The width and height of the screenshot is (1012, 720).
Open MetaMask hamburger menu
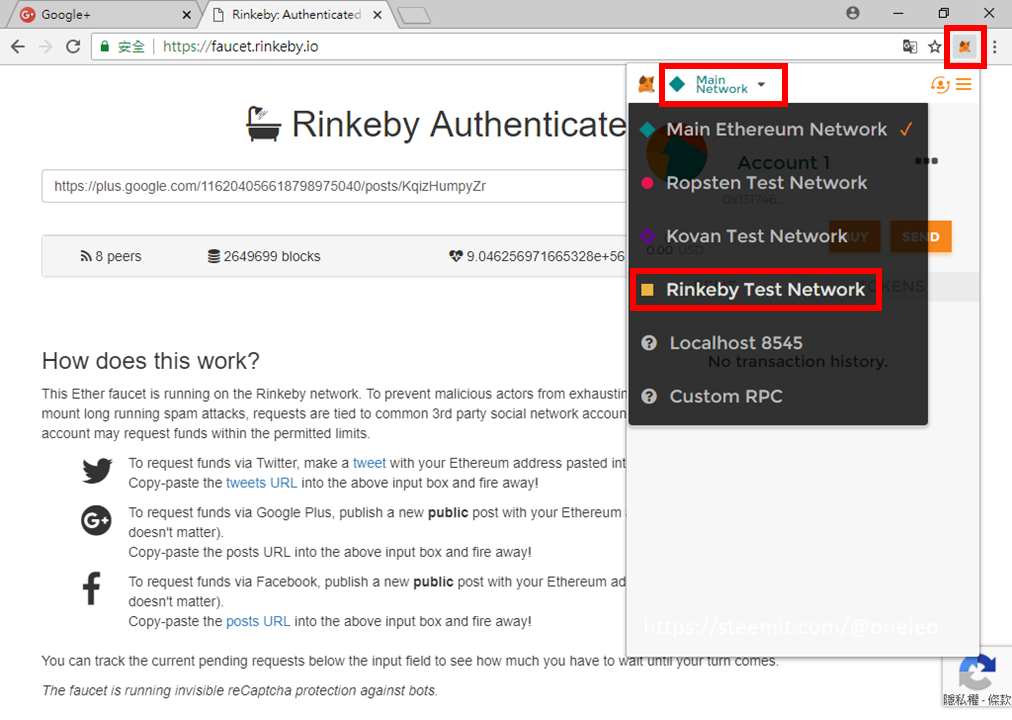pos(964,85)
